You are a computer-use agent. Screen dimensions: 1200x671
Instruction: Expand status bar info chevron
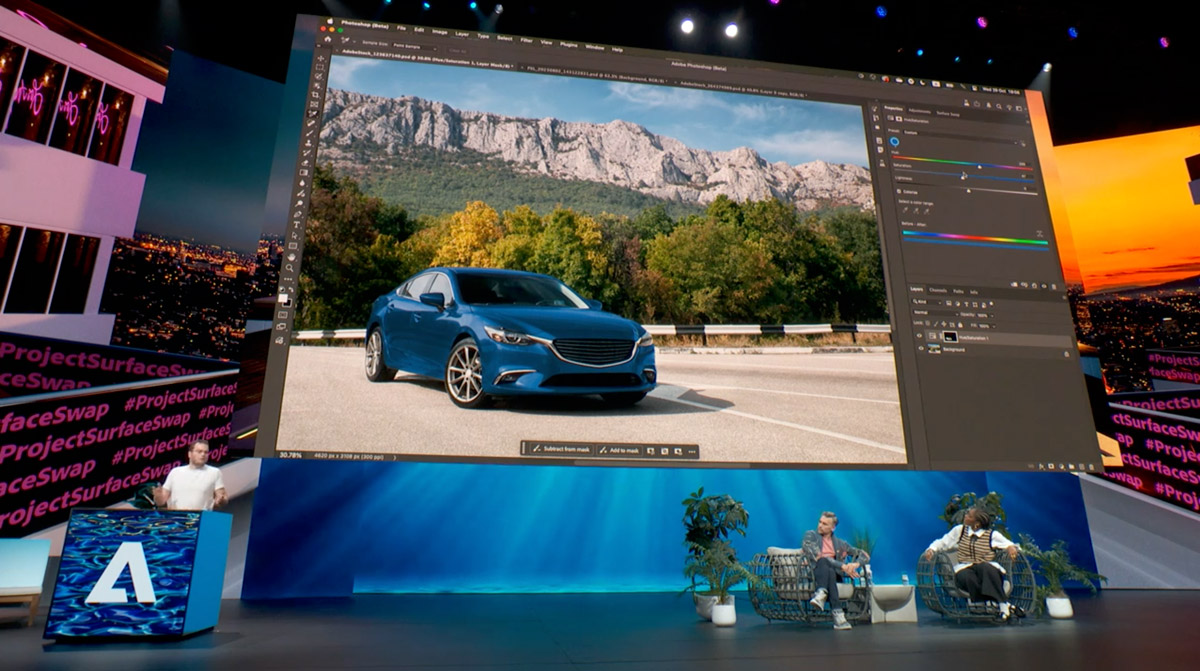[x=395, y=457]
